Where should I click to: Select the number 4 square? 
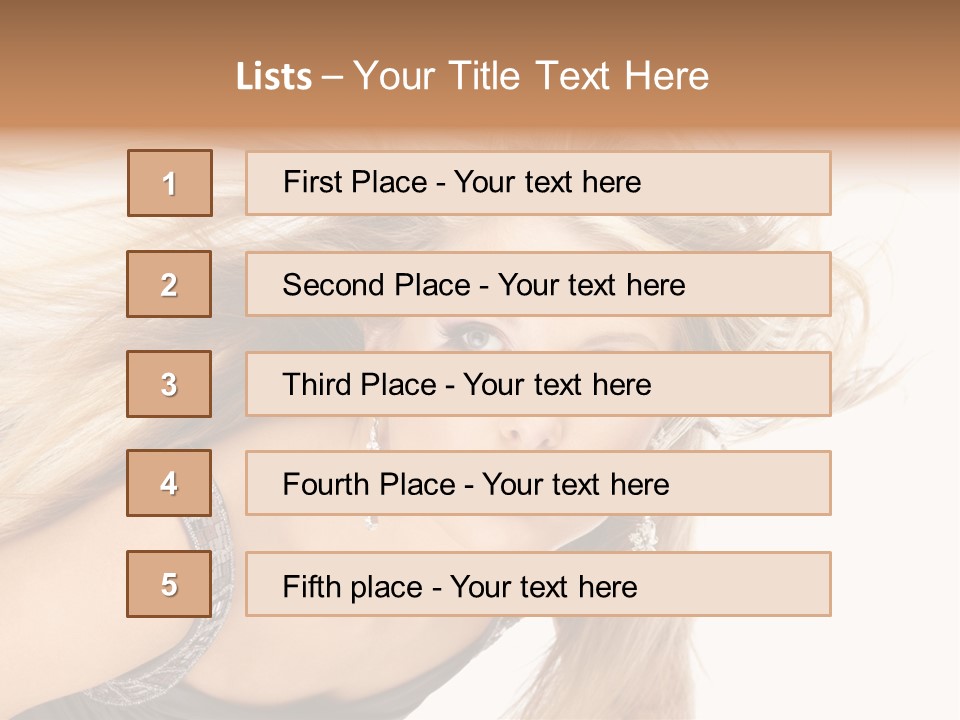[x=169, y=483]
